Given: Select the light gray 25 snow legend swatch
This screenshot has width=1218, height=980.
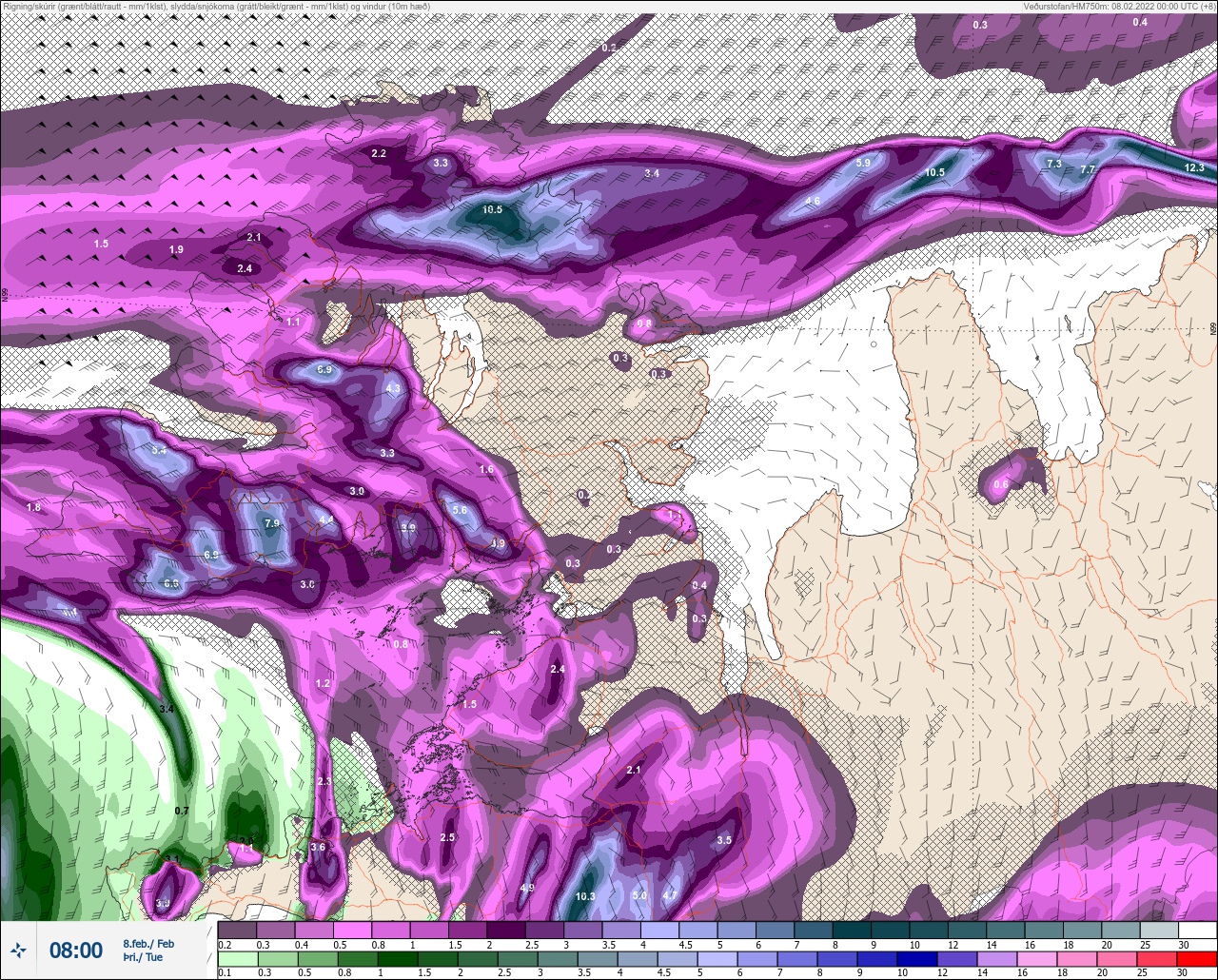Looking at the screenshot, I should click(x=1158, y=930).
